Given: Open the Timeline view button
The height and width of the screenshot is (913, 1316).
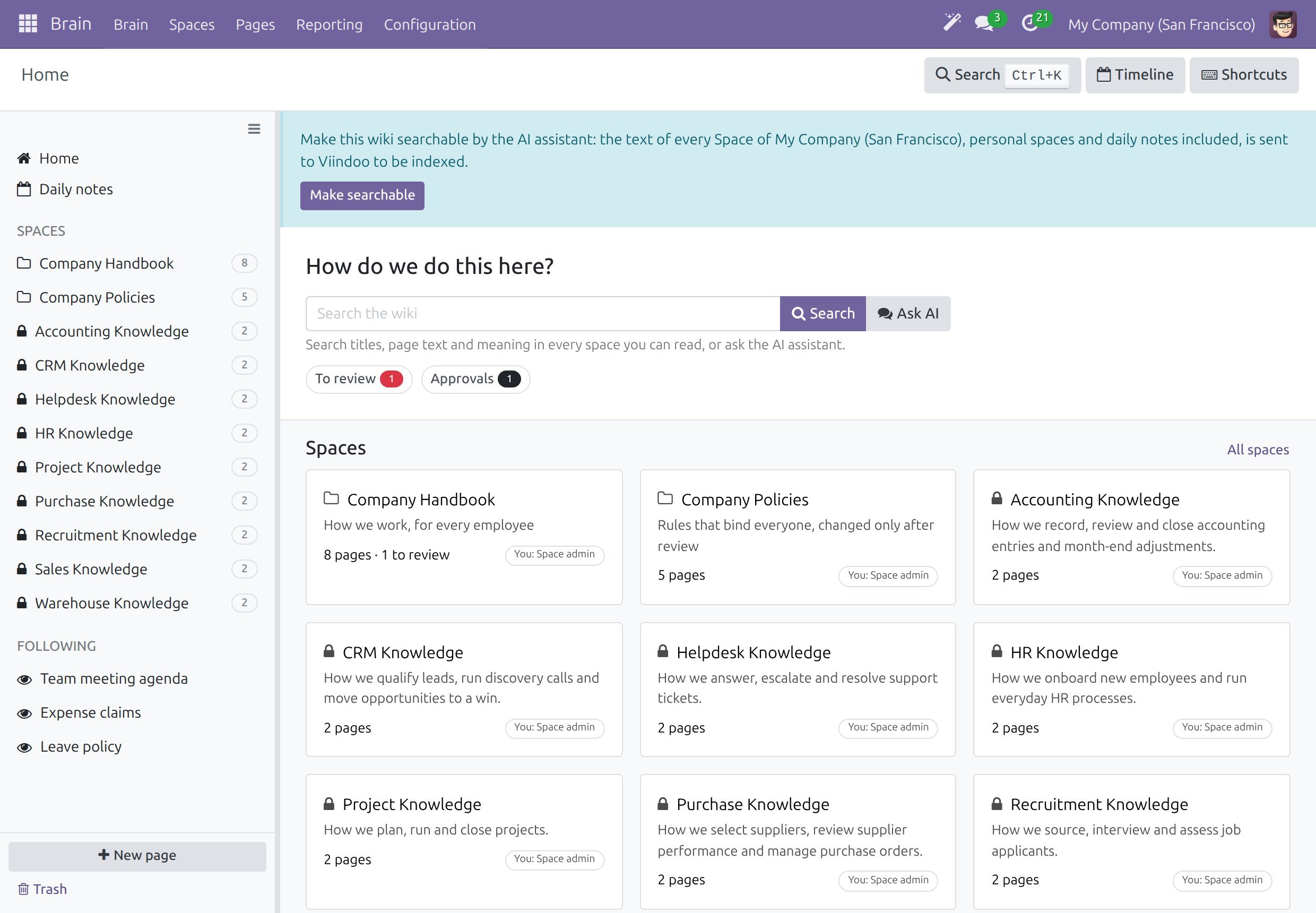Looking at the screenshot, I should (x=1135, y=75).
